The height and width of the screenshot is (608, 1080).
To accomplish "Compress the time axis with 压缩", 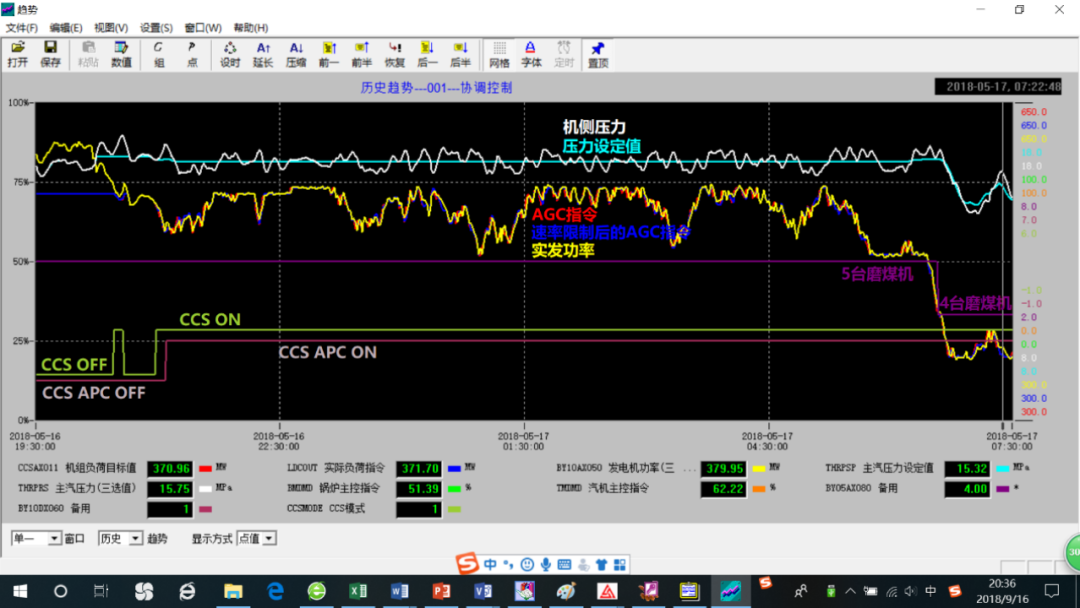I will tap(296, 54).
